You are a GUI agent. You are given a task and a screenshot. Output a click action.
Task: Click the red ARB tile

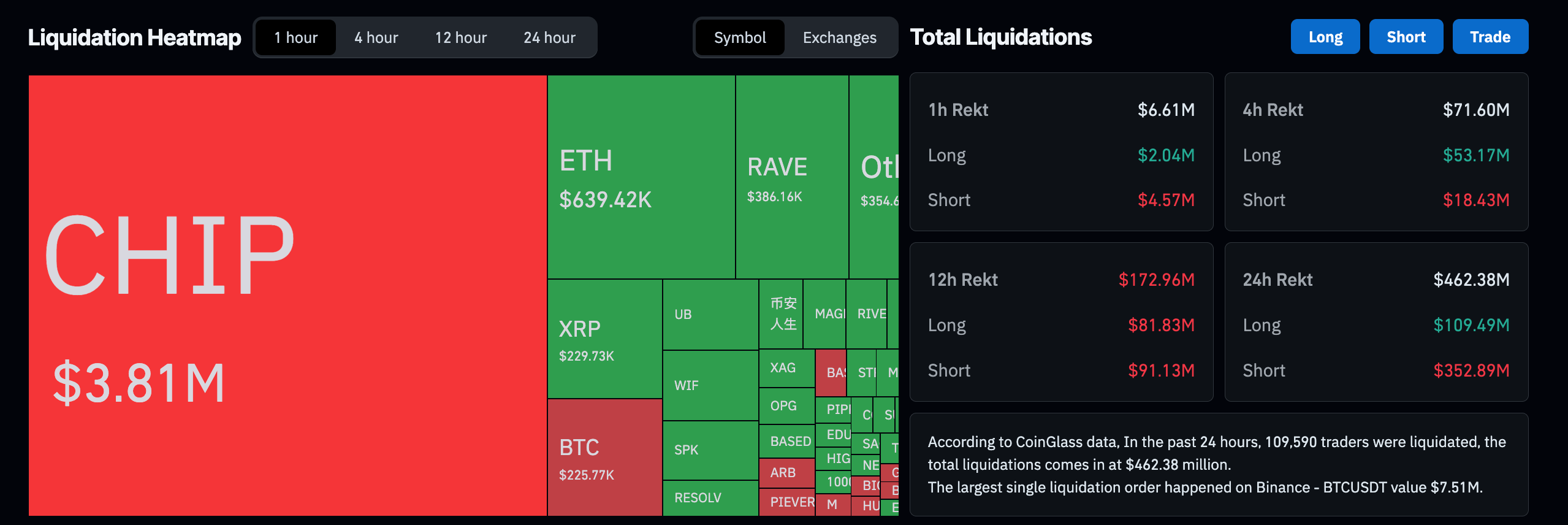click(786, 472)
